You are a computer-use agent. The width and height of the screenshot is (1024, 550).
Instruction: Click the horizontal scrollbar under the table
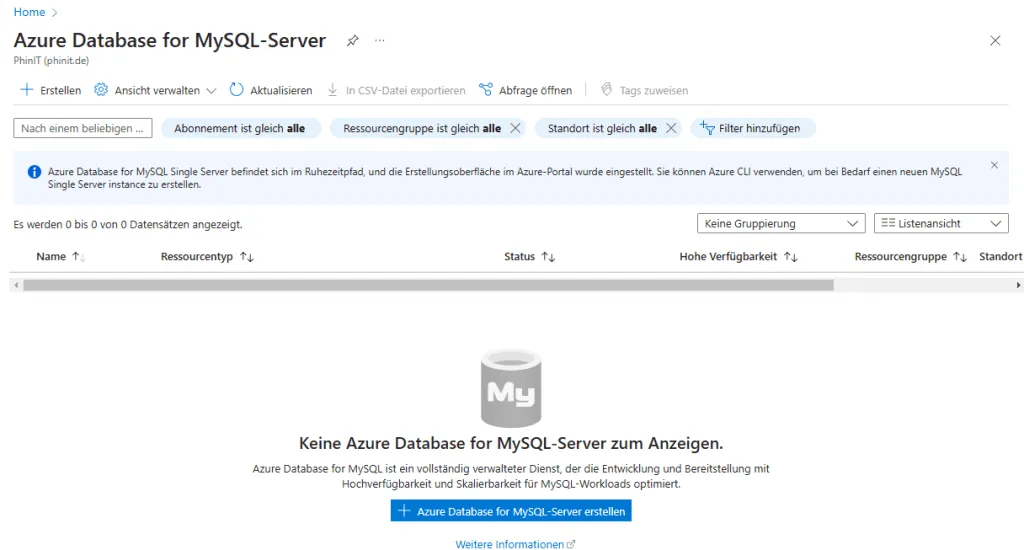[x=428, y=285]
